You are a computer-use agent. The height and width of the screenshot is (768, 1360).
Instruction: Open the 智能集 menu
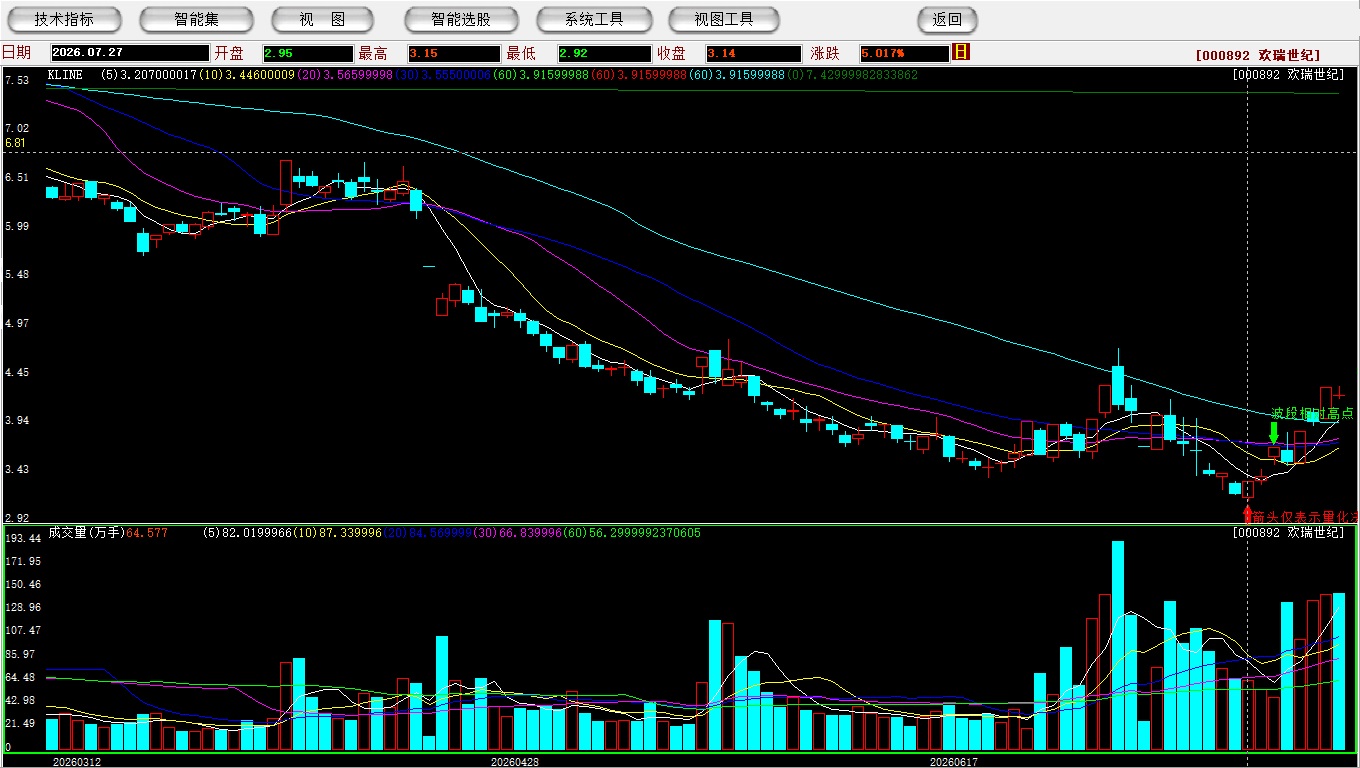pyautogui.click(x=196, y=19)
